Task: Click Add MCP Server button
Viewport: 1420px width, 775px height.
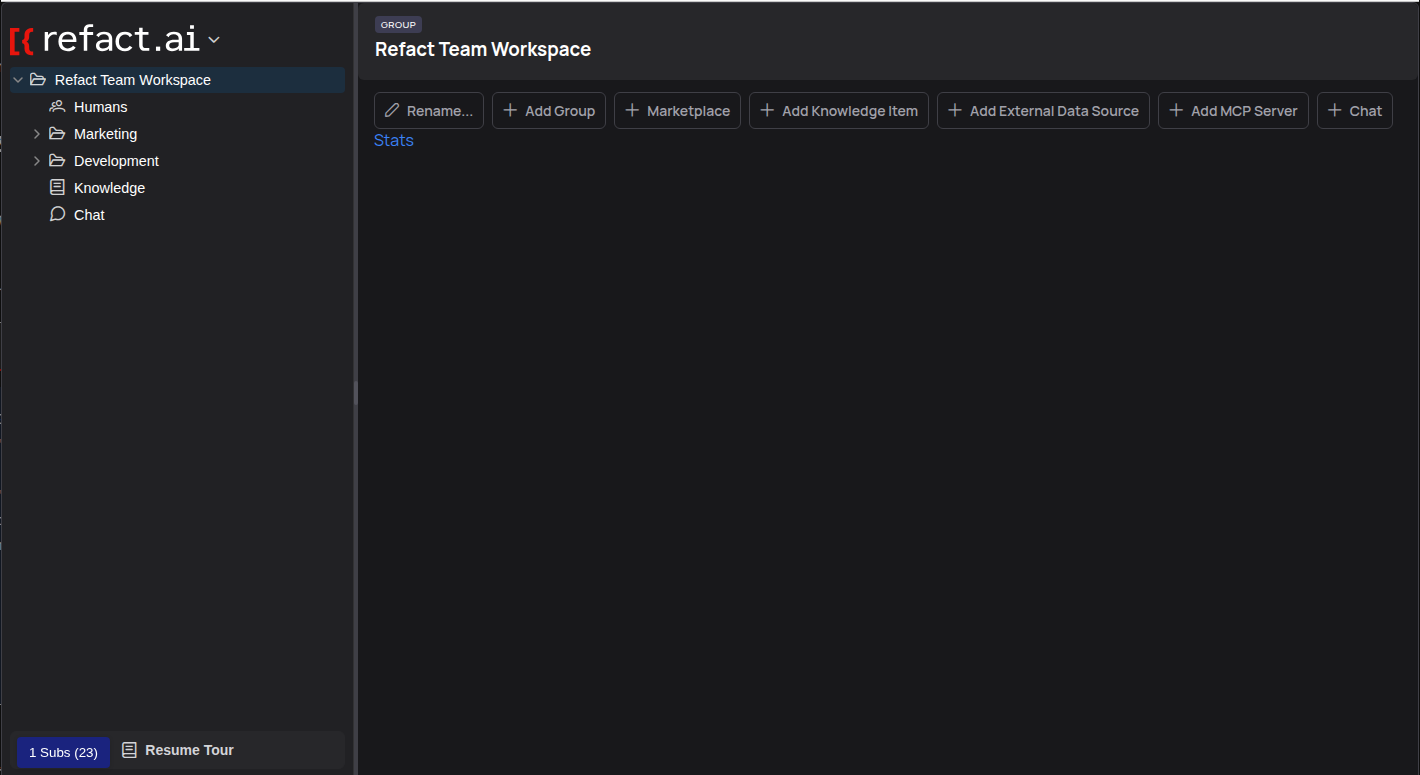Action: [x=1233, y=111]
